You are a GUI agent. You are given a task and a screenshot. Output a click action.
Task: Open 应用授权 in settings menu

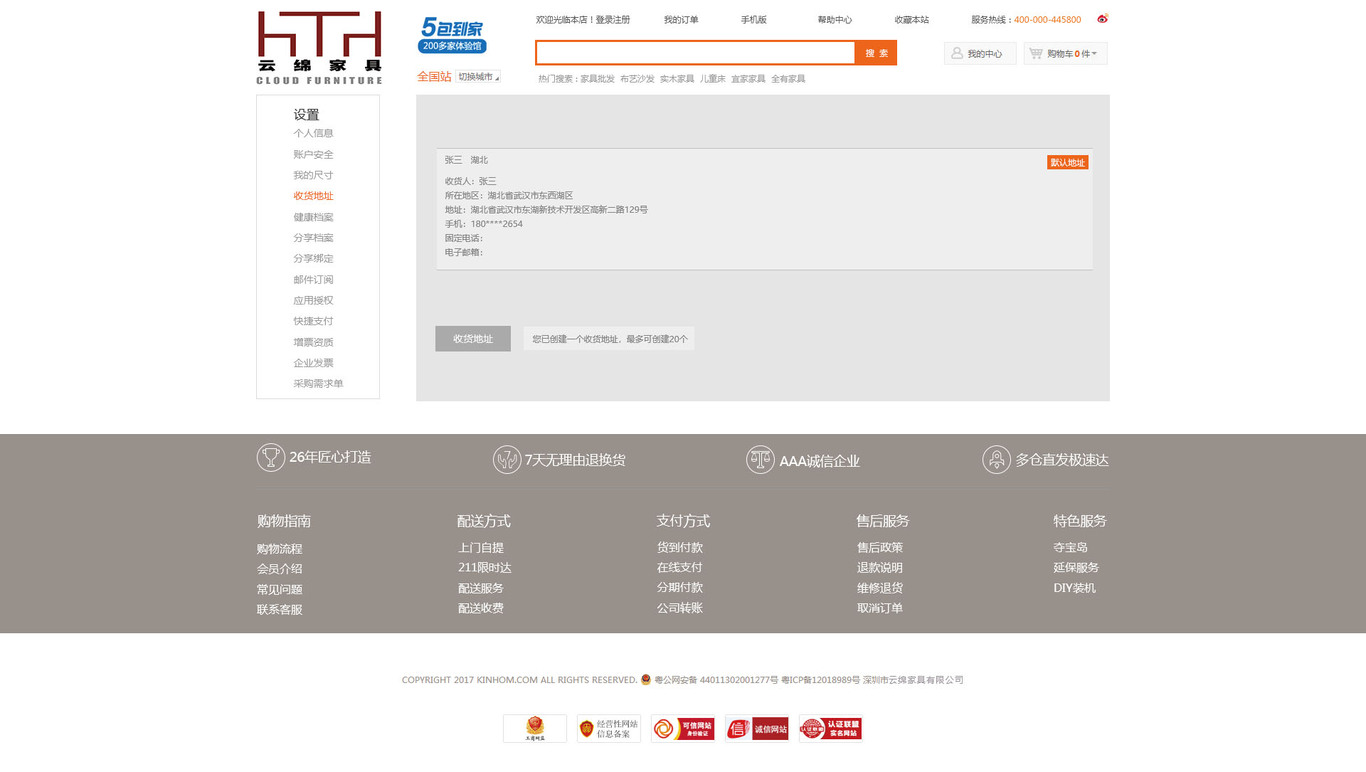click(313, 300)
